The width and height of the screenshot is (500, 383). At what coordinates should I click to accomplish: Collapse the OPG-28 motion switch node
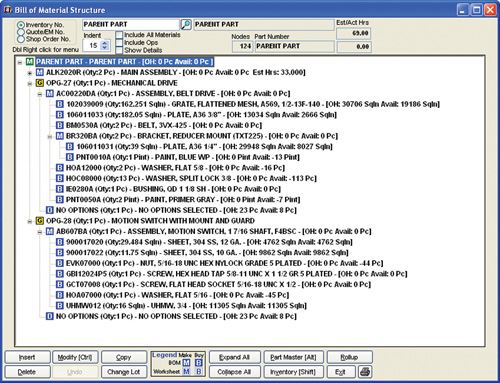[30, 221]
